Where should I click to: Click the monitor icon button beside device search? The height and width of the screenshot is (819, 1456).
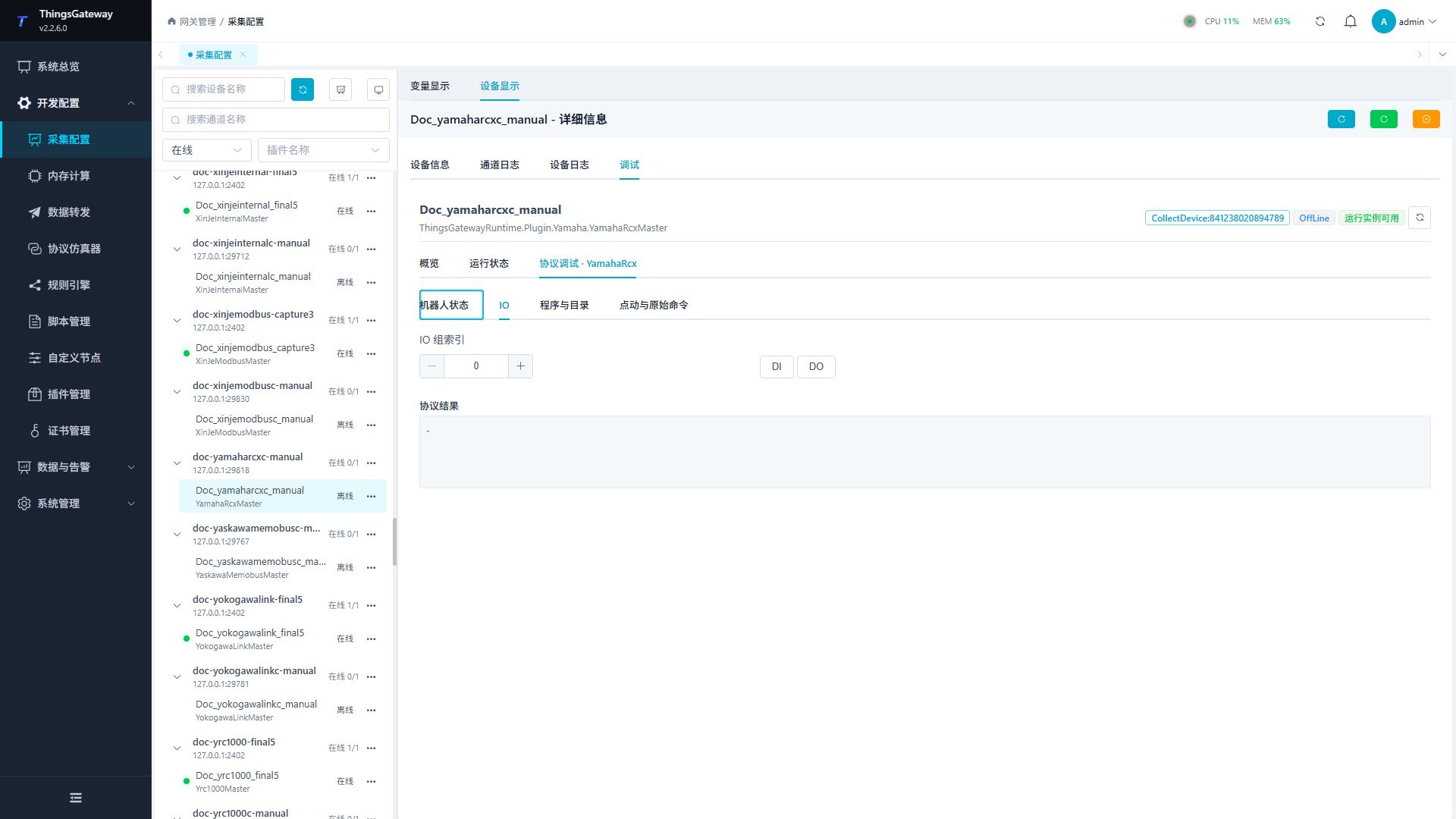[378, 89]
